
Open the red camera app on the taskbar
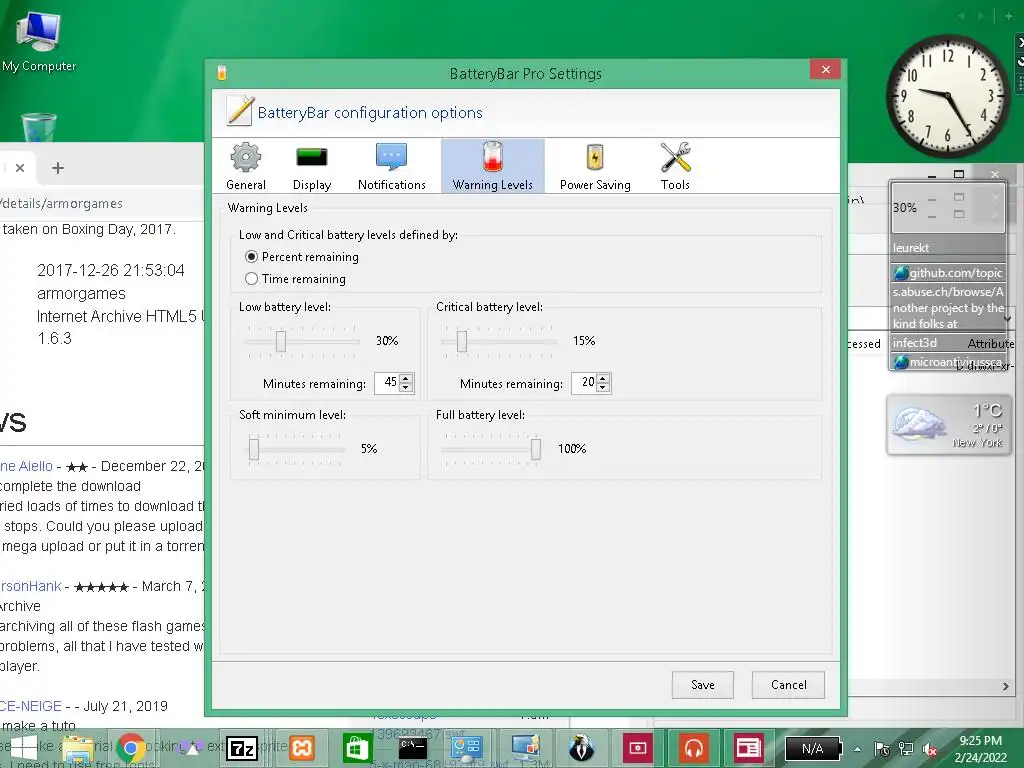(637, 748)
